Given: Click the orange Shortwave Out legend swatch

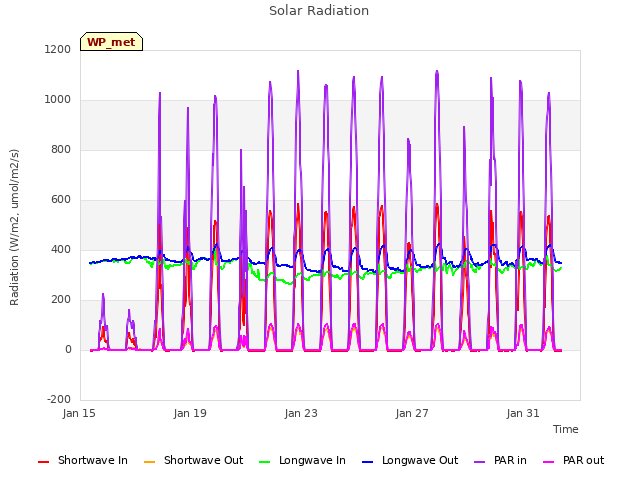Looking at the screenshot, I should coord(149,462).
